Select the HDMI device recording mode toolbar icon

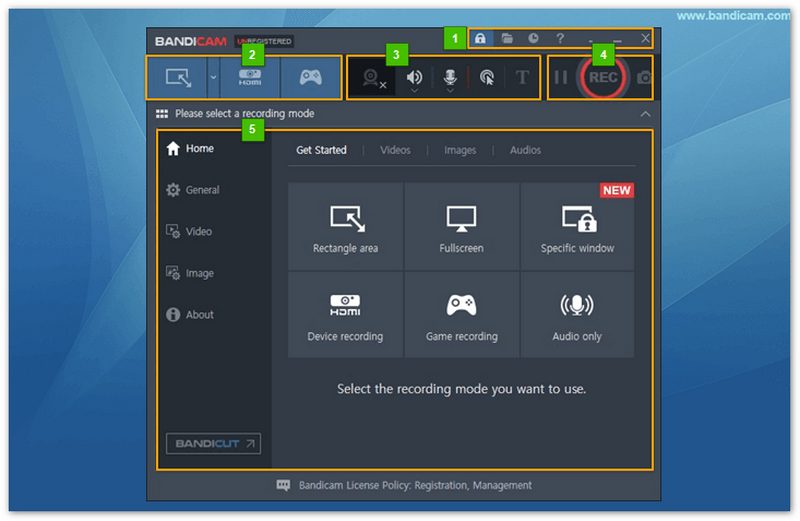[x=250, y=78]
